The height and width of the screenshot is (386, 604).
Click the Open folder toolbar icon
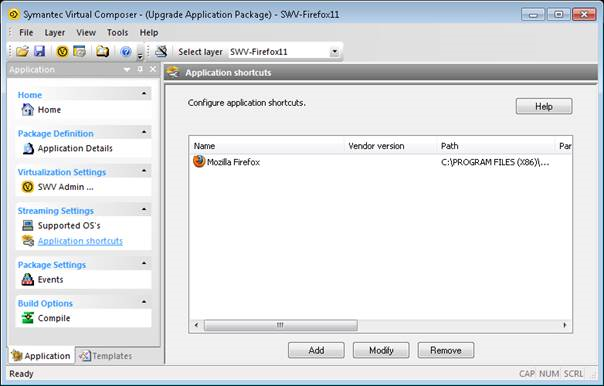tap(22, 51)
